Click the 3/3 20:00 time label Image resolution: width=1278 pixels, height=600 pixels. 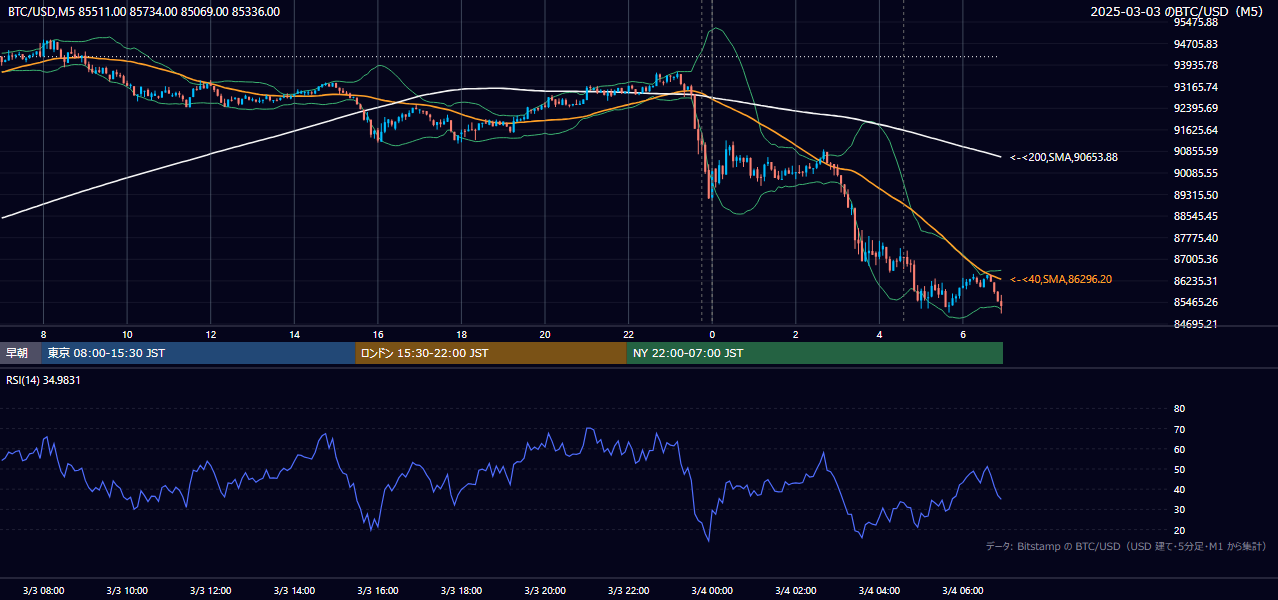[545, 591]
